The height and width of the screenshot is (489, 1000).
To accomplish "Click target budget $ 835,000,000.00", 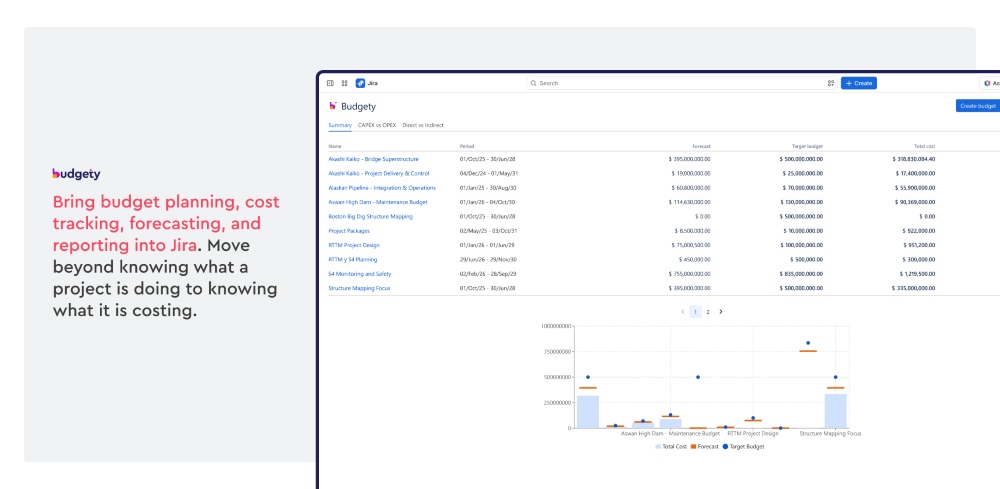I will (801, 274).
